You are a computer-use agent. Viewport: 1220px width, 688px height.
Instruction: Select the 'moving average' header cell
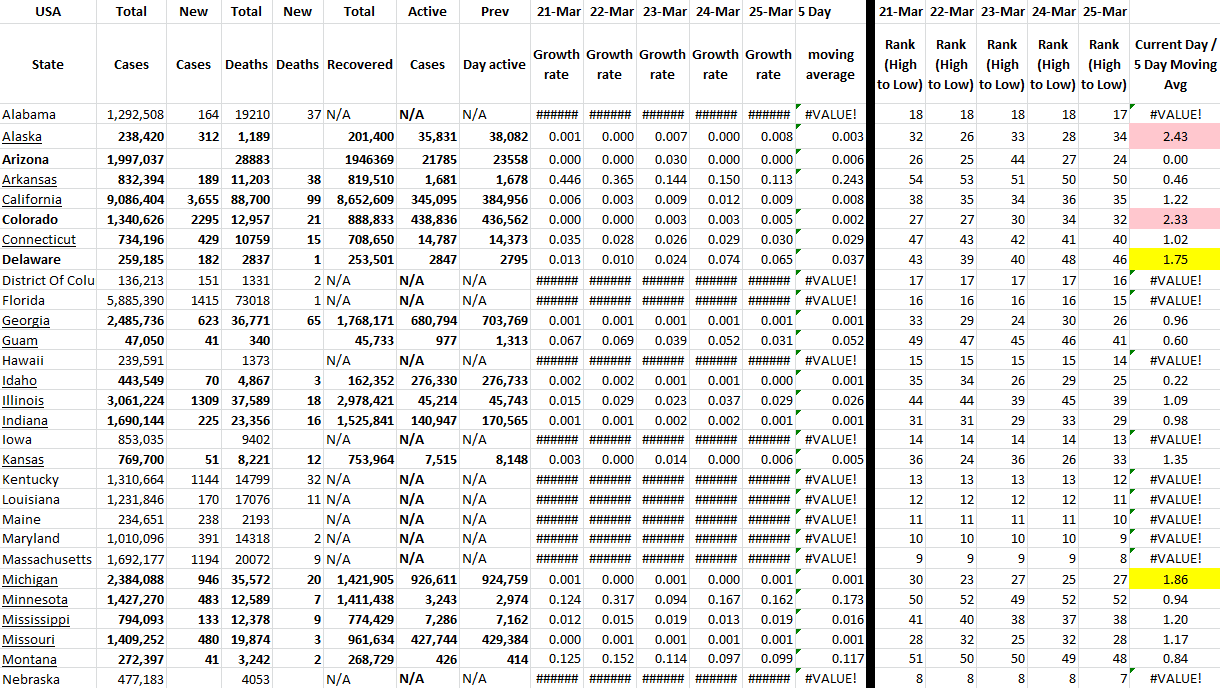tap(830, 64)
